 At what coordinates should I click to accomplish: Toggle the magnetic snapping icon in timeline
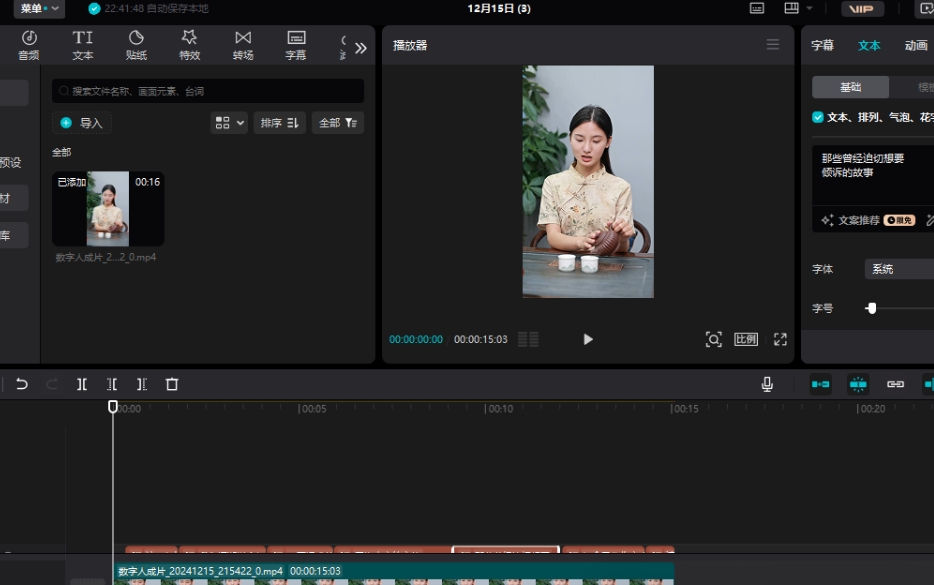click(x=857, y=383)
